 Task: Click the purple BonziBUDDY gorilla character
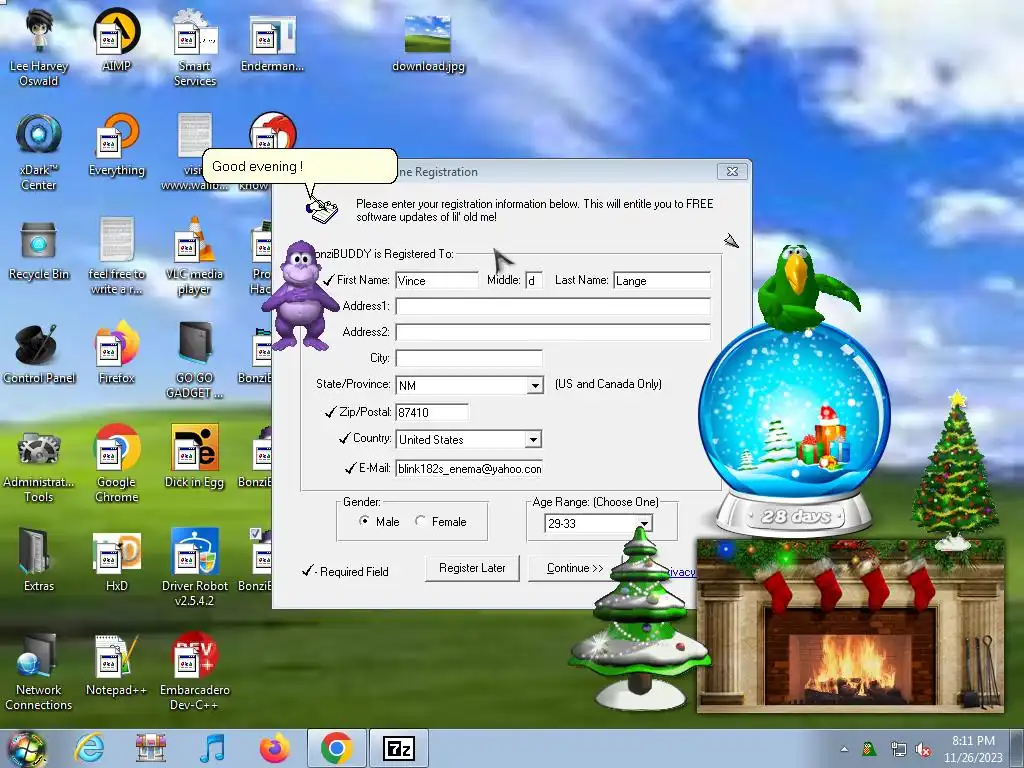pyautogui.click(x=299, y=295)
